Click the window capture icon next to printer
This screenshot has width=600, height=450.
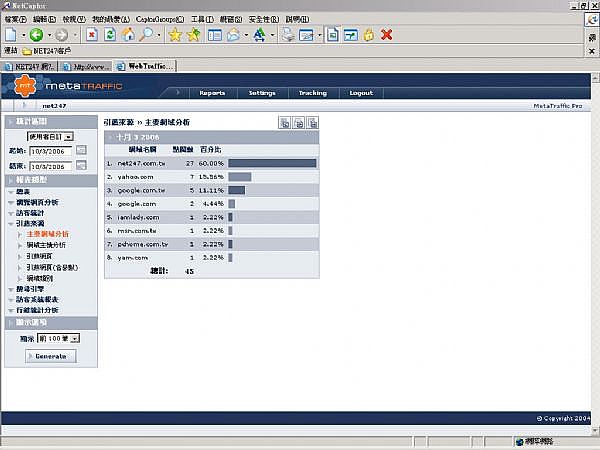306,35
